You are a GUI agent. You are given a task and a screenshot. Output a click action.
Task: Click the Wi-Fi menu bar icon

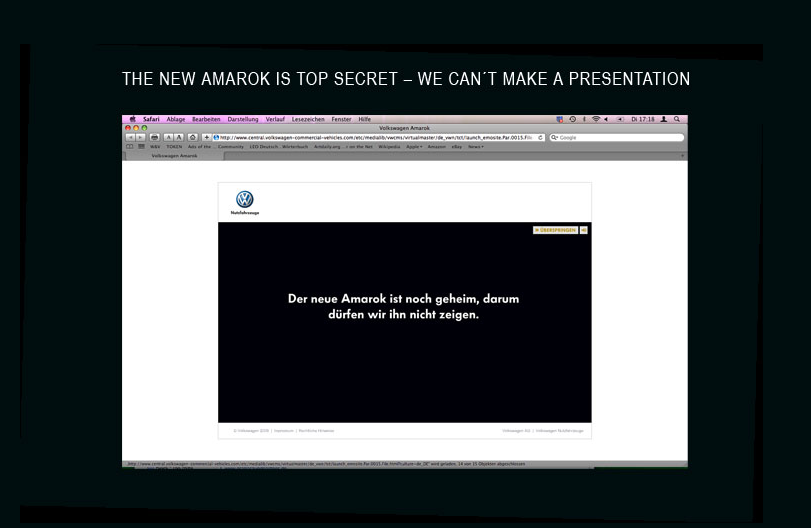point(595,119)
